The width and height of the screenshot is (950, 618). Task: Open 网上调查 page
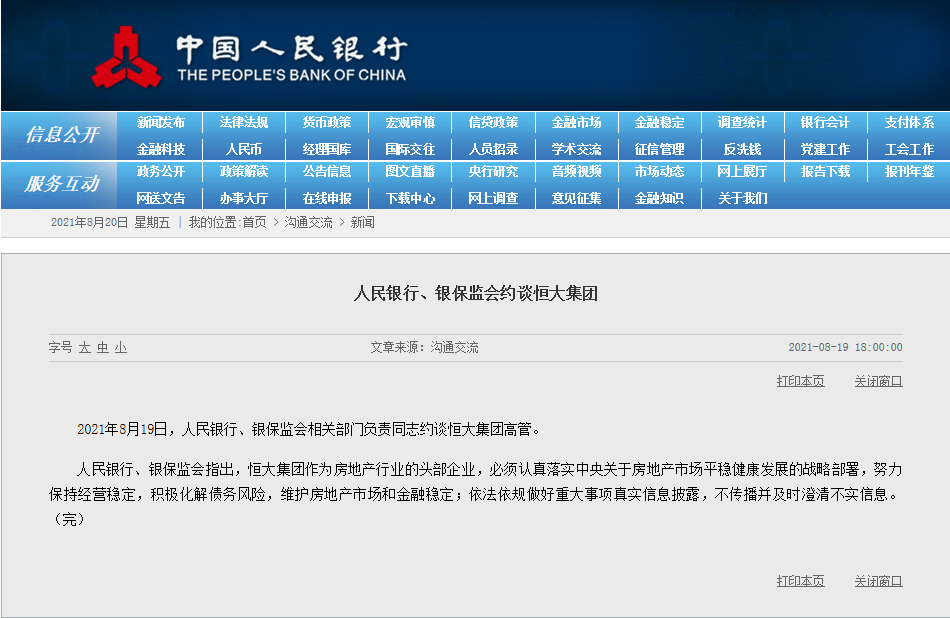click(493, 198)
